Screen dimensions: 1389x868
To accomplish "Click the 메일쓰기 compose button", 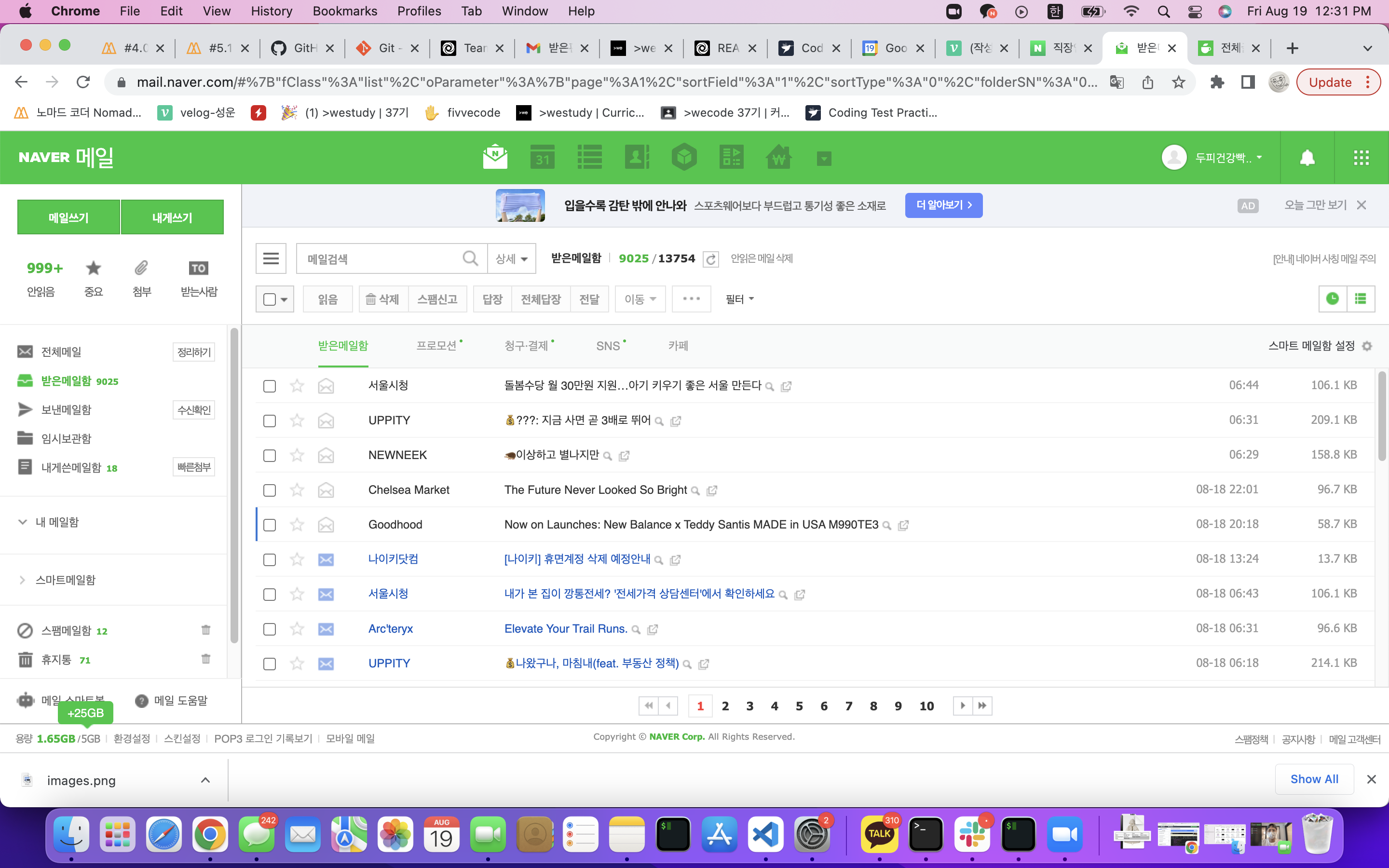I will (x=68, y=217).
